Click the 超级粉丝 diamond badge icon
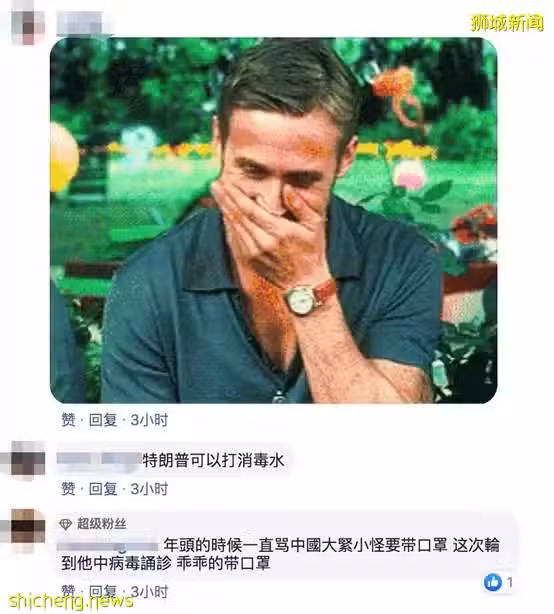Viewport: 554px width, 614px height. tap(65, 524)
